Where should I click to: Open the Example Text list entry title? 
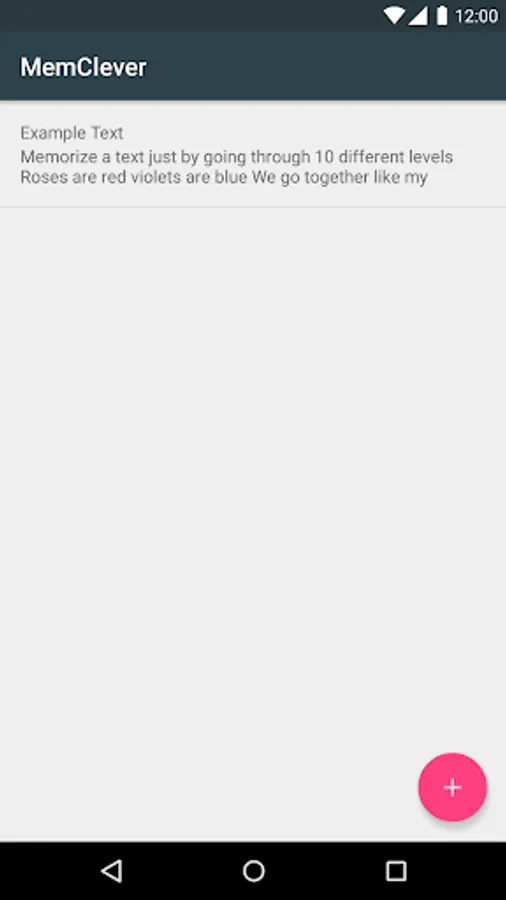coord(72,133)
